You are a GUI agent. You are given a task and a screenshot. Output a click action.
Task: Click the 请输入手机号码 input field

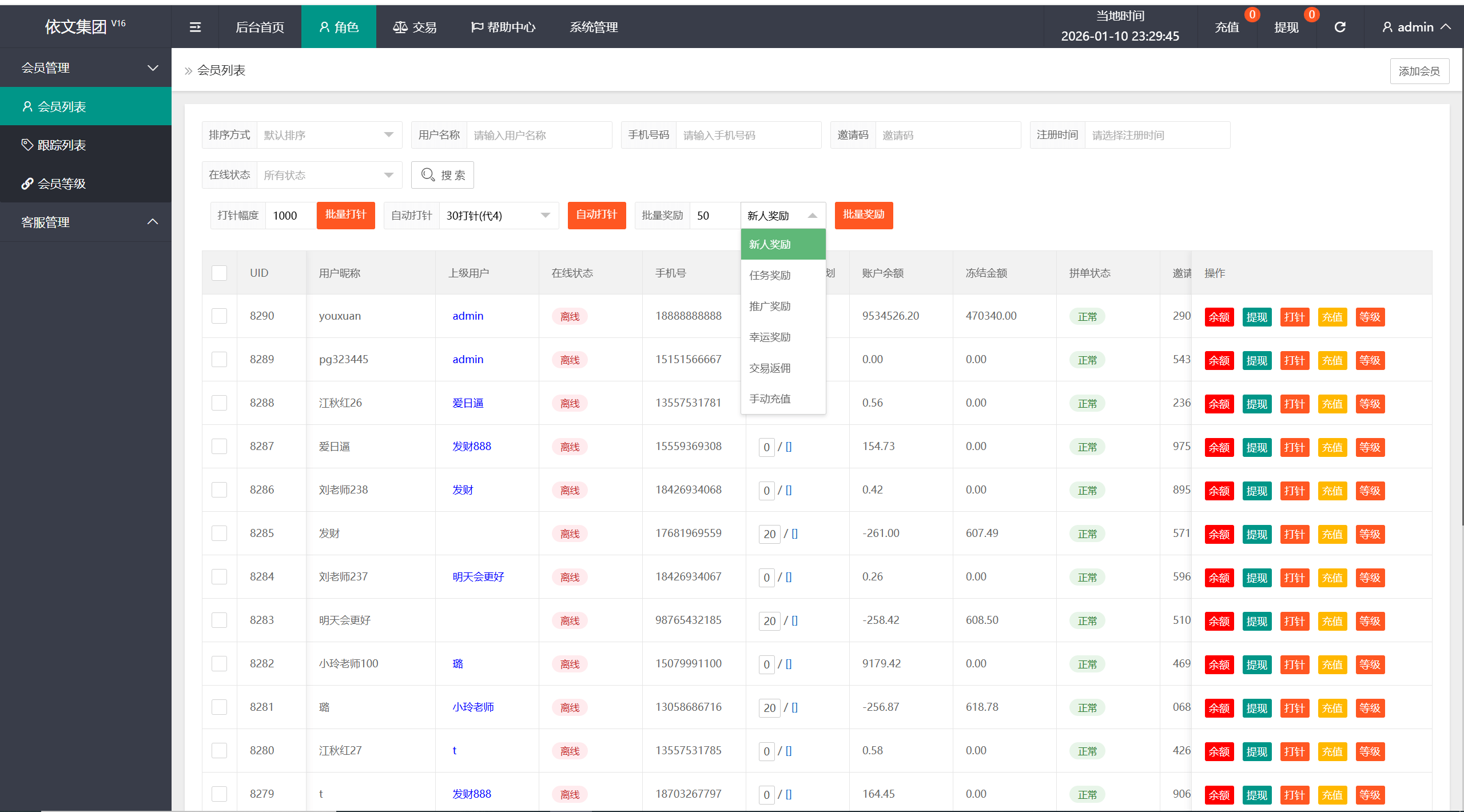click(748, 135)
